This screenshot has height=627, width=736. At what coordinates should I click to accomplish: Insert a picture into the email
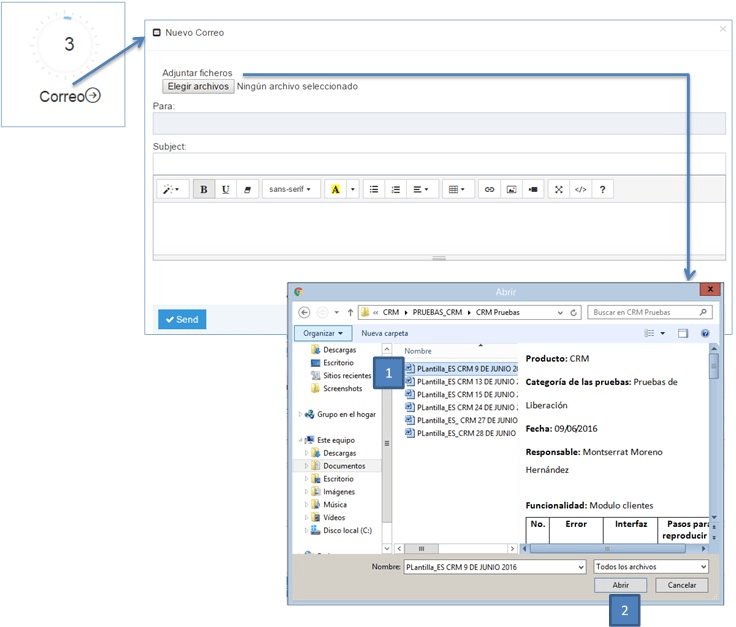pyautogui.click(x=511, y=189)
